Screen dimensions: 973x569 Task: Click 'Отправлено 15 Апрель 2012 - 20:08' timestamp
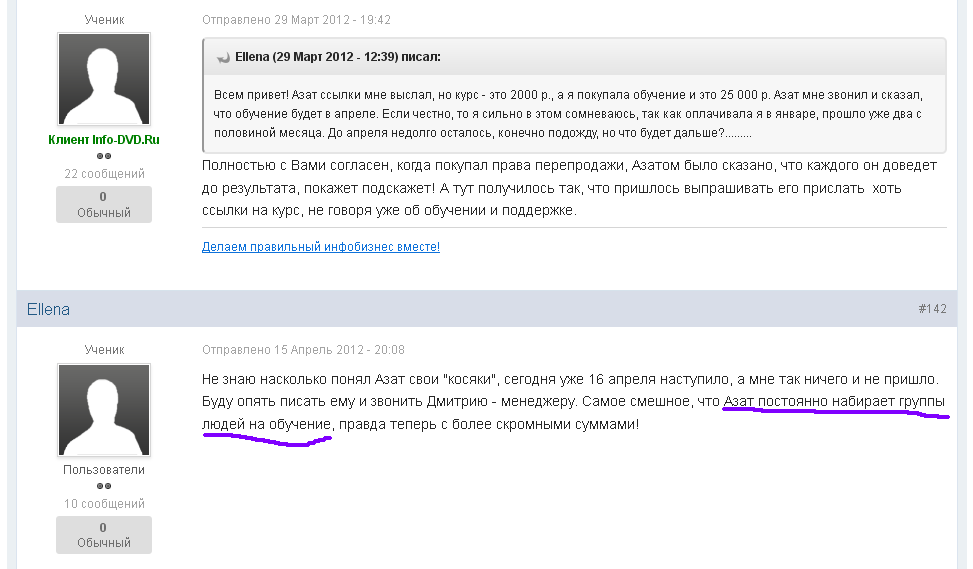(303, 350)
